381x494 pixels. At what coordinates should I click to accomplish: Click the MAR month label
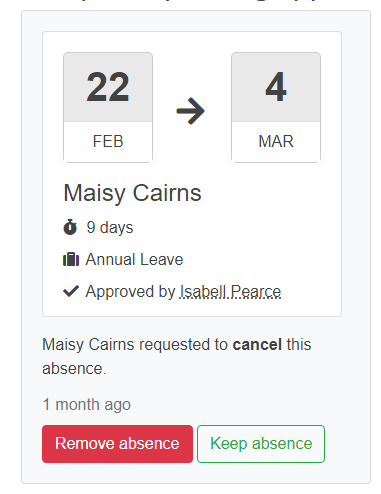[x=276, y=141]
